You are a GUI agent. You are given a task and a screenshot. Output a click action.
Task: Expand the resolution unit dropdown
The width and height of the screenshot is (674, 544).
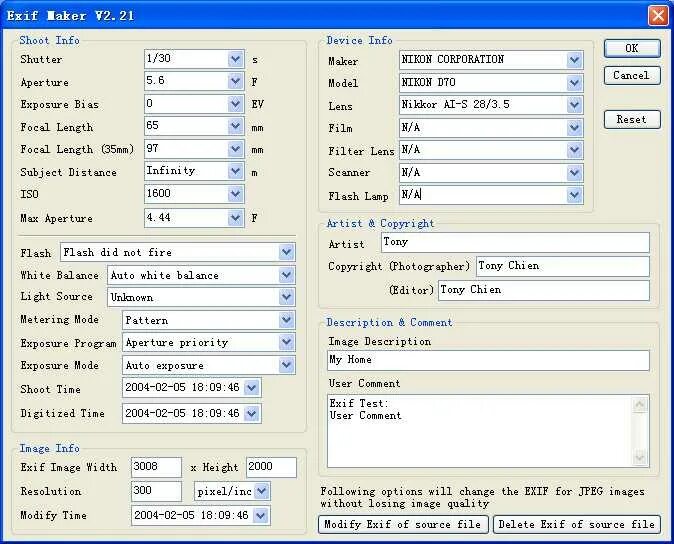262,491
